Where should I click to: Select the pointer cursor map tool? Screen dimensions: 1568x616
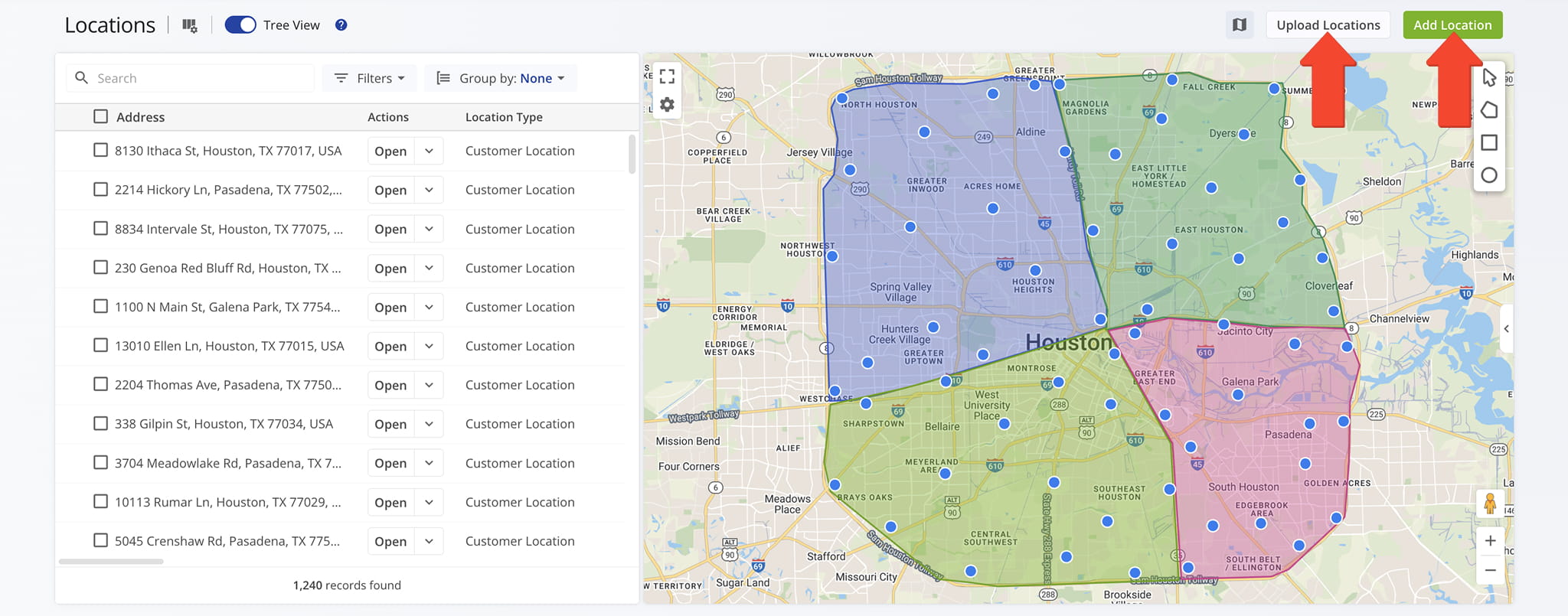coord(1489,78)
